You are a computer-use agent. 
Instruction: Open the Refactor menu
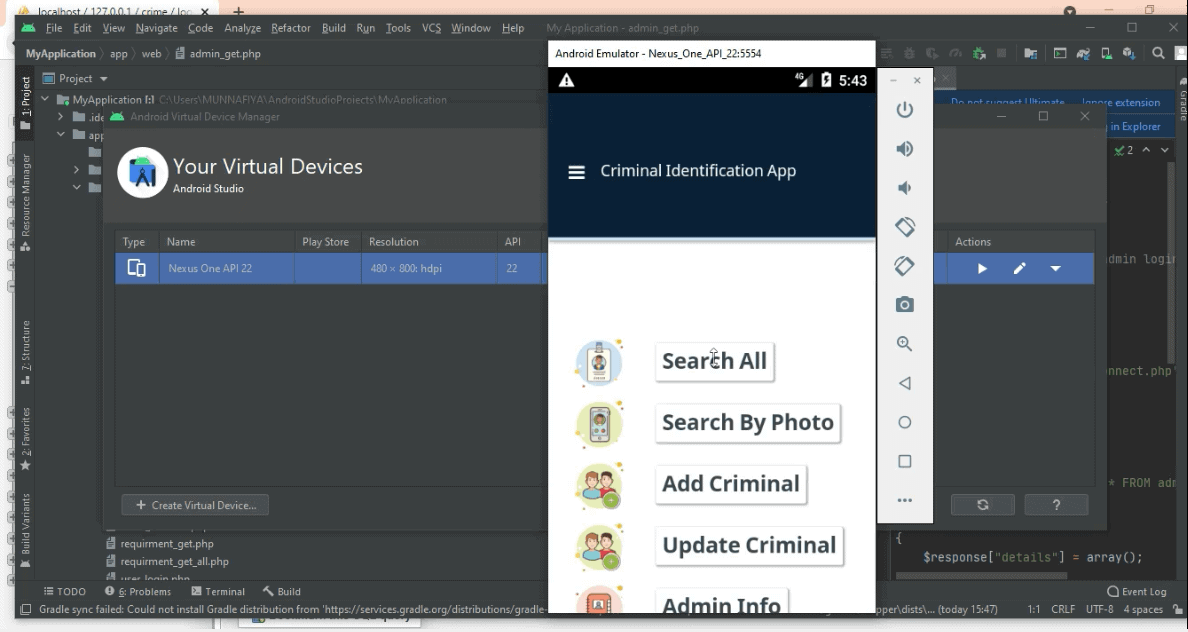tap(290, 28)
